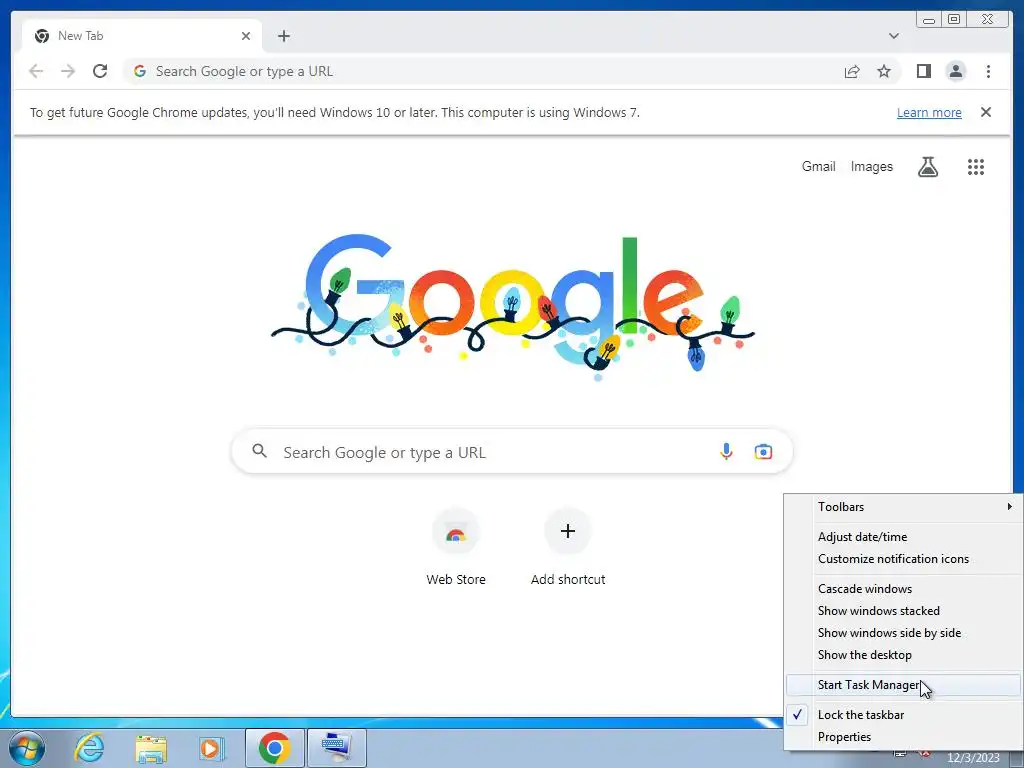Screen dimensions: 1024x768
Task: Search by image with the camera icon
Action: 763,451
